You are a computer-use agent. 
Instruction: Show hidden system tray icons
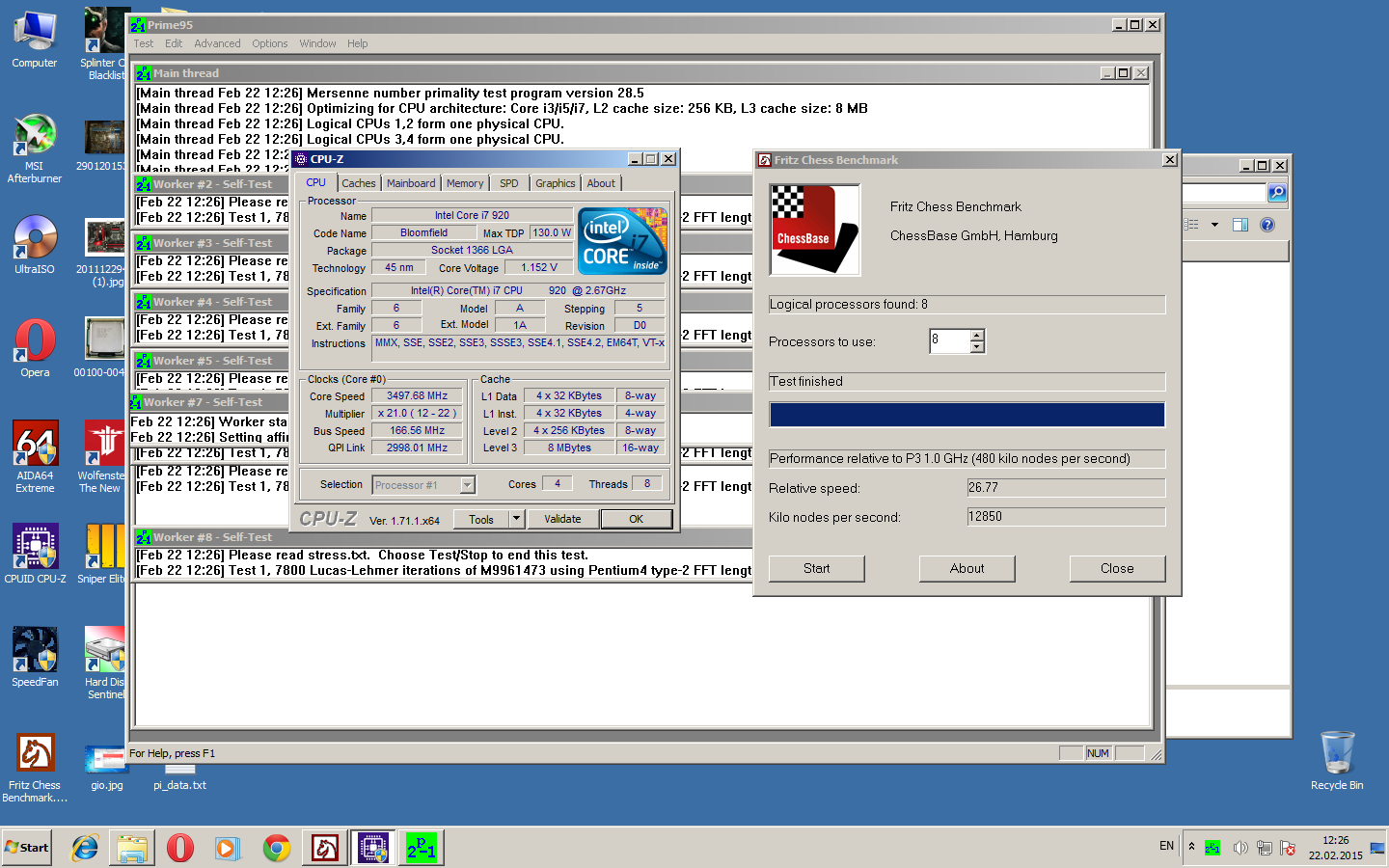[1191, 847]
